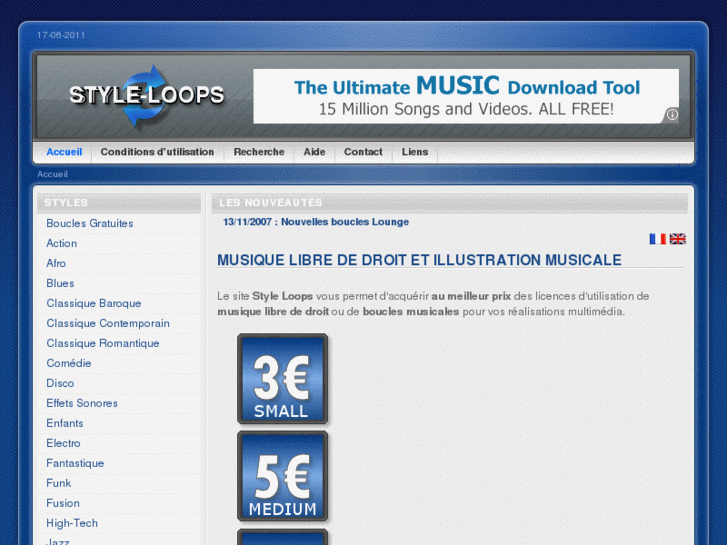Click the ad info icon
Image resolution: width=727 pixels, height=545 pixels.
pos(672,114)
